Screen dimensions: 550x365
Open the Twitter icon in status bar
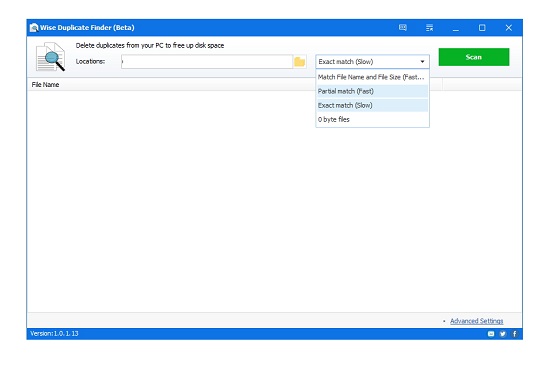503,334
